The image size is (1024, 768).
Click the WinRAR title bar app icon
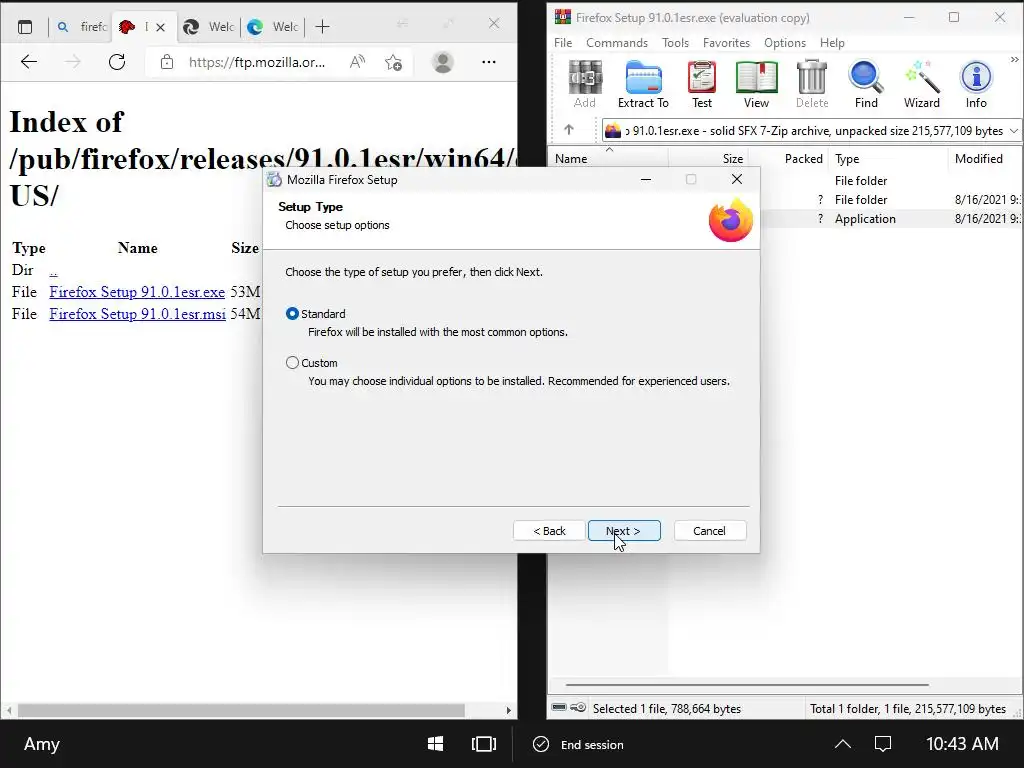562,17
